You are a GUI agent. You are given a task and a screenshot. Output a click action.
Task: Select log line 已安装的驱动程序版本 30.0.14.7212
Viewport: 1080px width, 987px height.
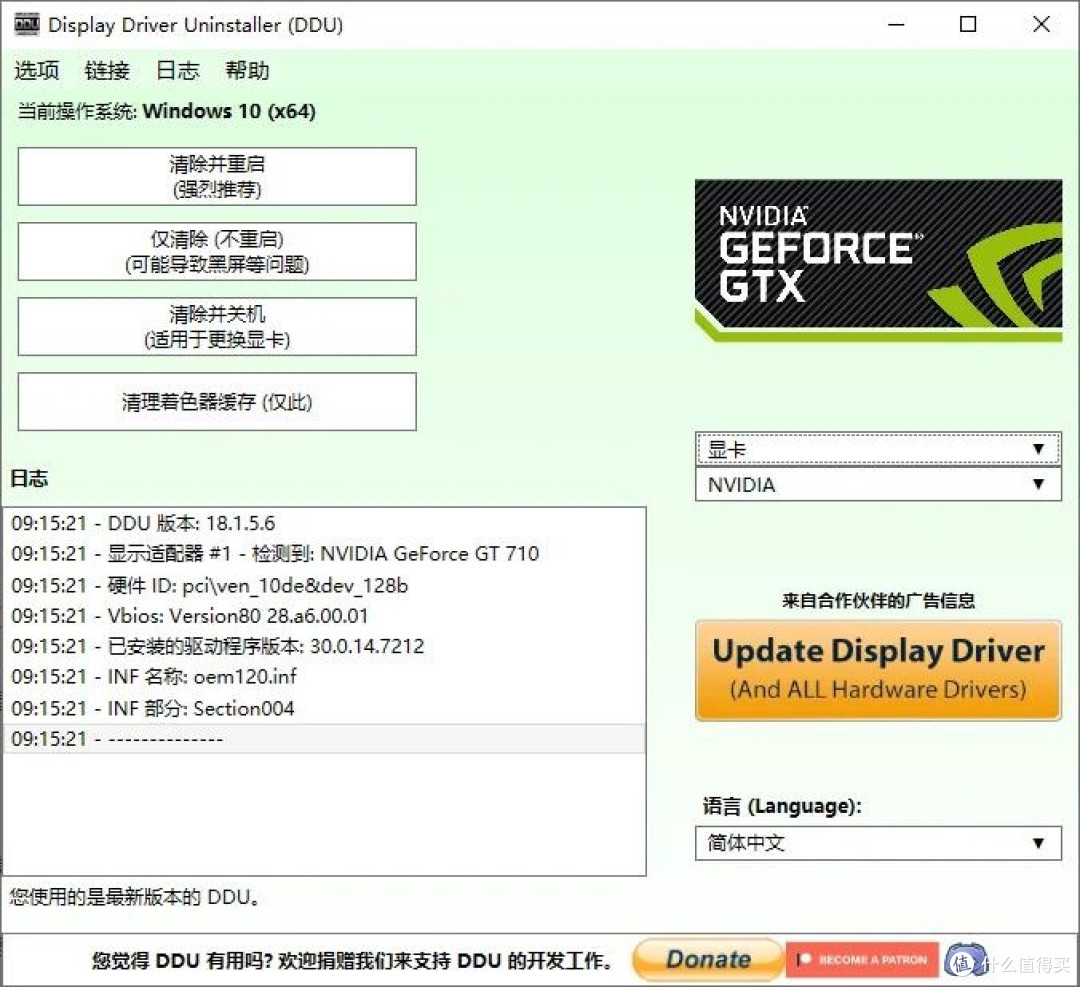(324, 646)
